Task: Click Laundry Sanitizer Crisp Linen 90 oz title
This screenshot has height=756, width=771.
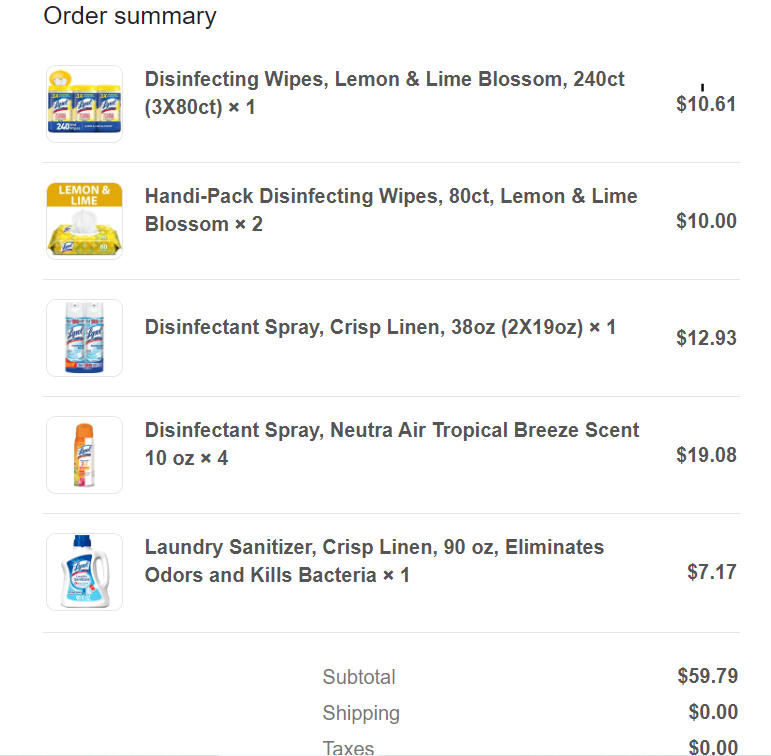Action: (374, 561)
